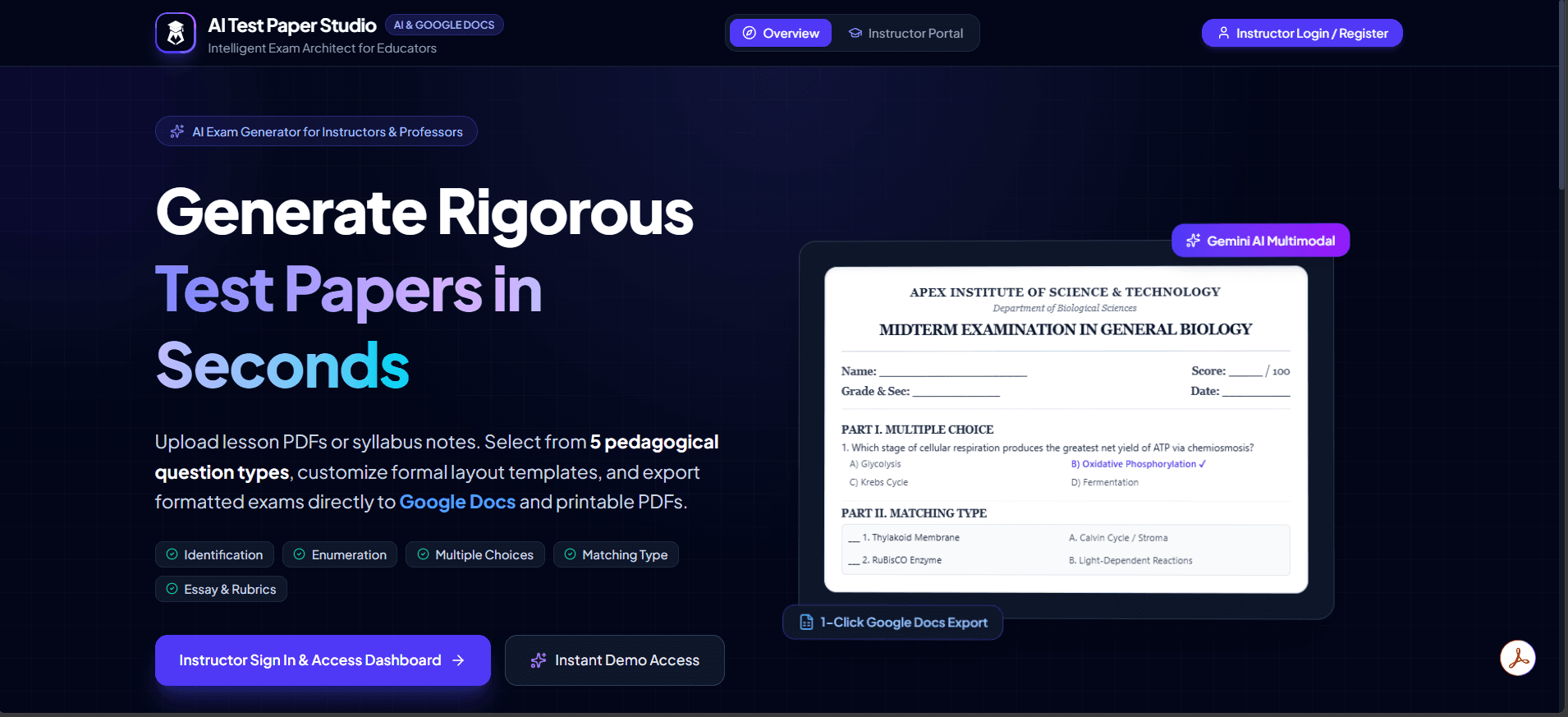Viewport: 1568px width, 717px height.
Task: Click the check icon beside Matching Type
Action: tap(570, 554)
